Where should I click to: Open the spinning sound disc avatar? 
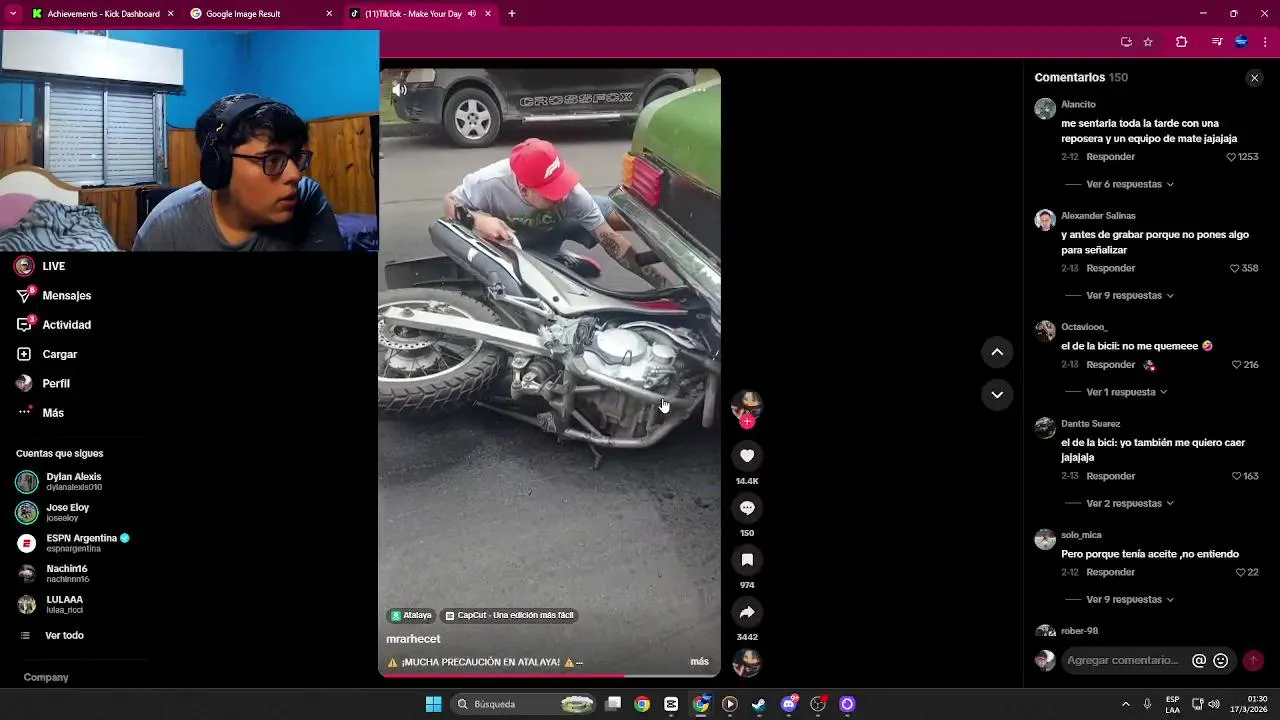(747, 663)
